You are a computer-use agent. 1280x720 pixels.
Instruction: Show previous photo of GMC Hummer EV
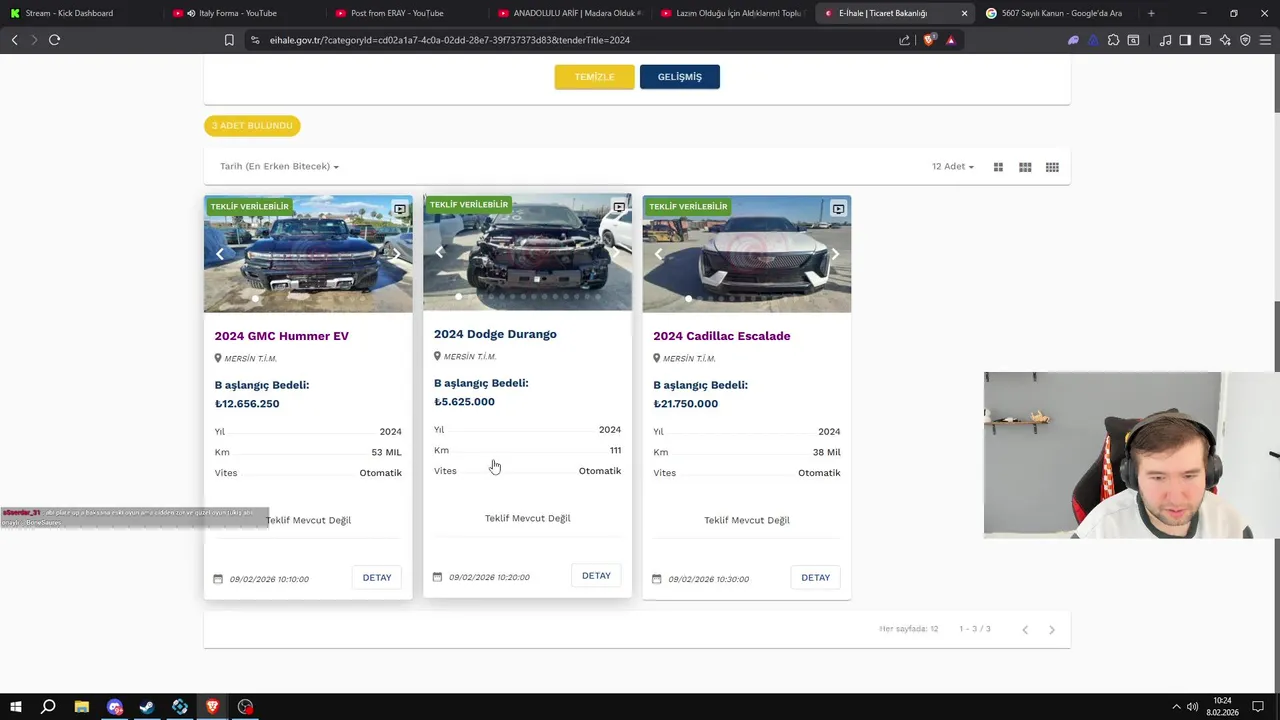[221, 254]
